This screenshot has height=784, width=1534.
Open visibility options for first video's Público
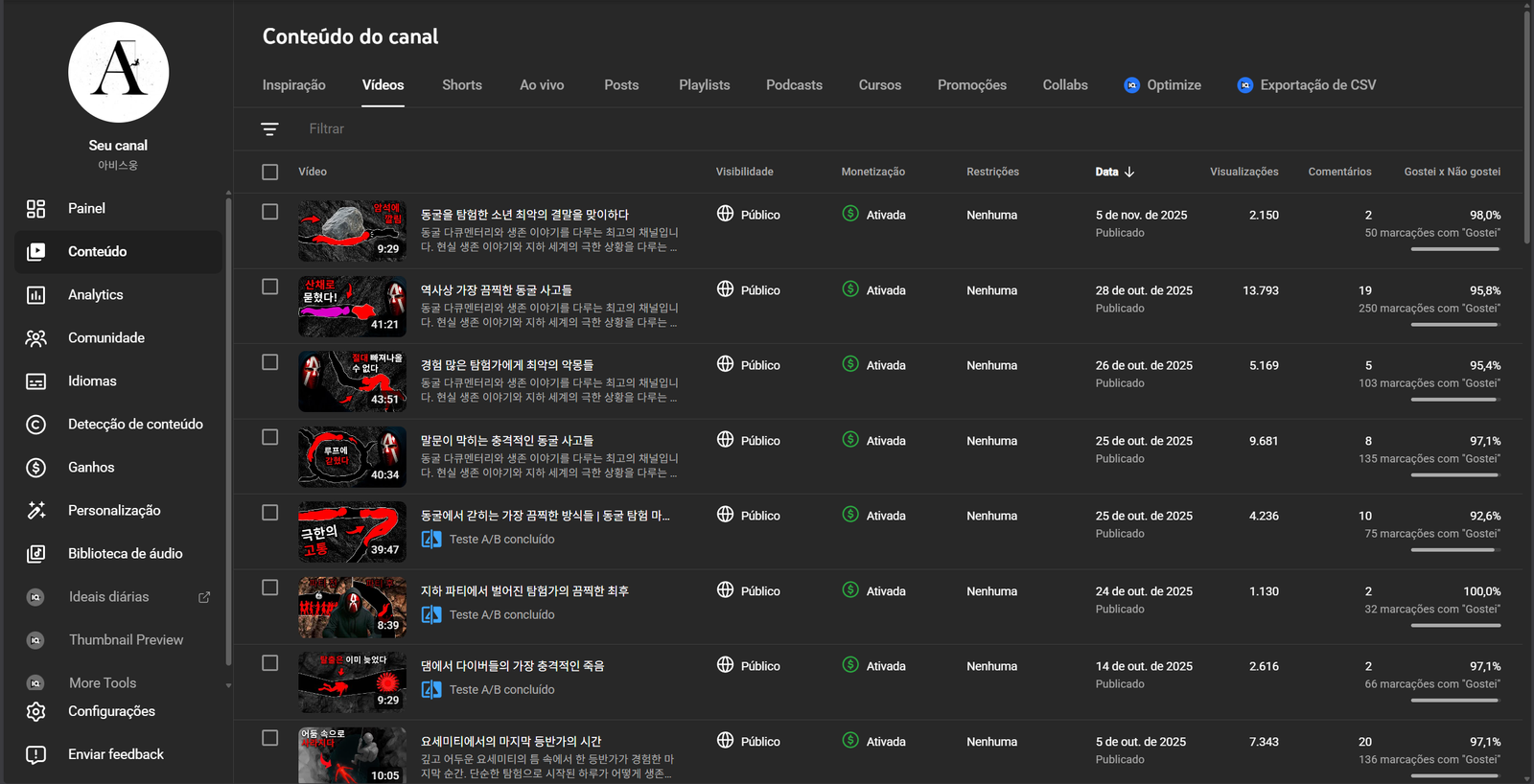point(748,215)
